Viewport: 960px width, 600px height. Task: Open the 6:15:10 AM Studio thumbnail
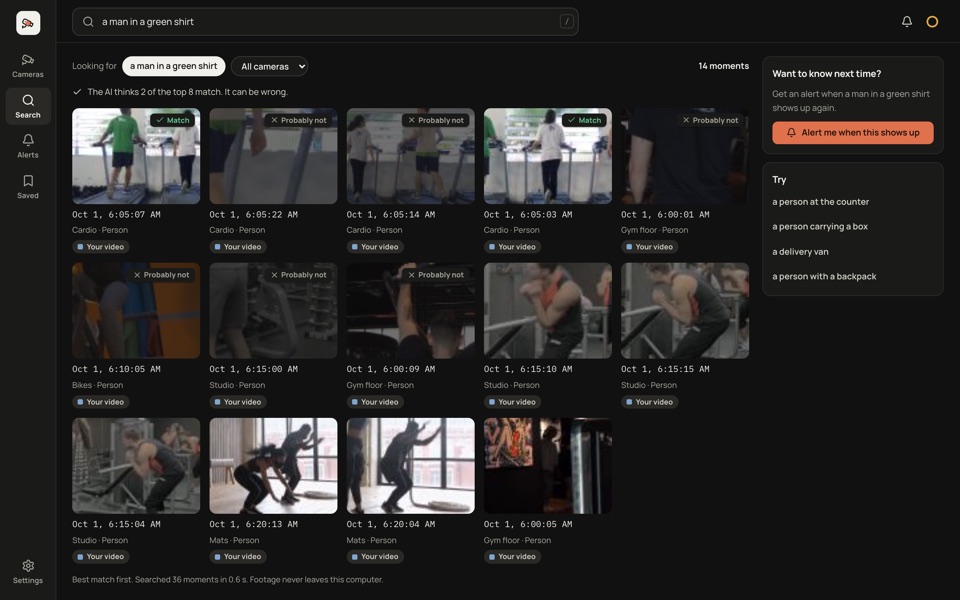click(x=547, y=310)
